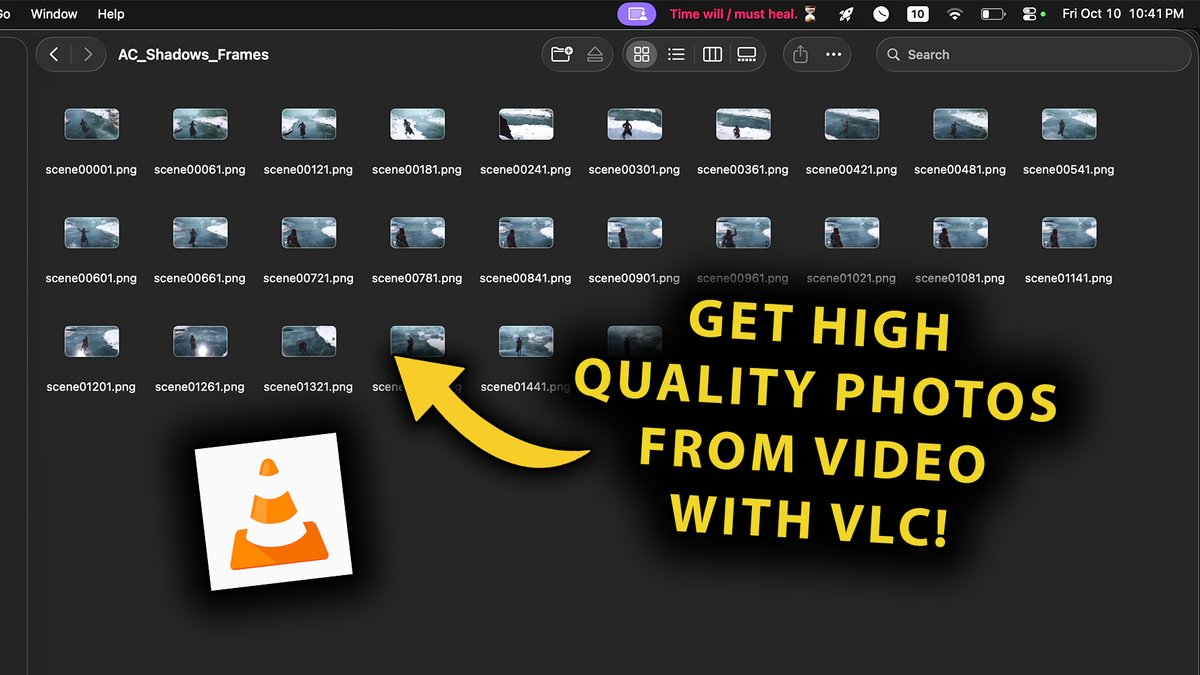Click the battery status icon
This screenshot has width=1200, height=675.
993,14
